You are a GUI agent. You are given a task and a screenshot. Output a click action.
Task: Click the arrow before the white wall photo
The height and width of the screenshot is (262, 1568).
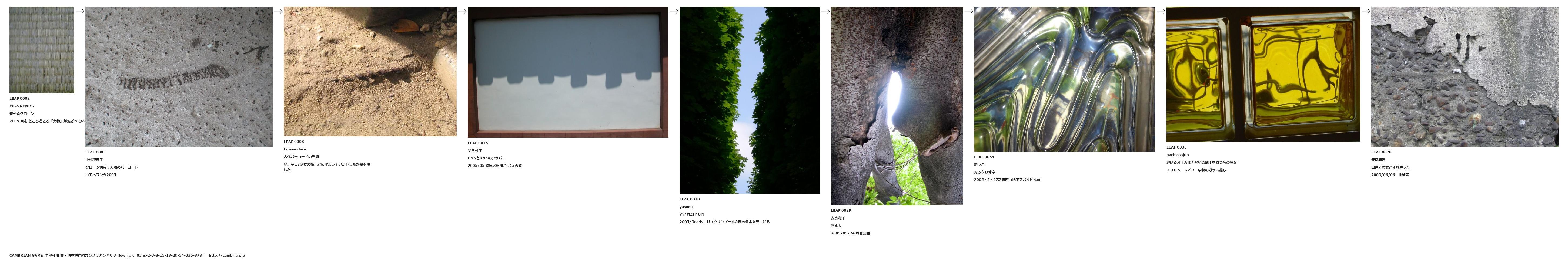click(x=462, y=11)
